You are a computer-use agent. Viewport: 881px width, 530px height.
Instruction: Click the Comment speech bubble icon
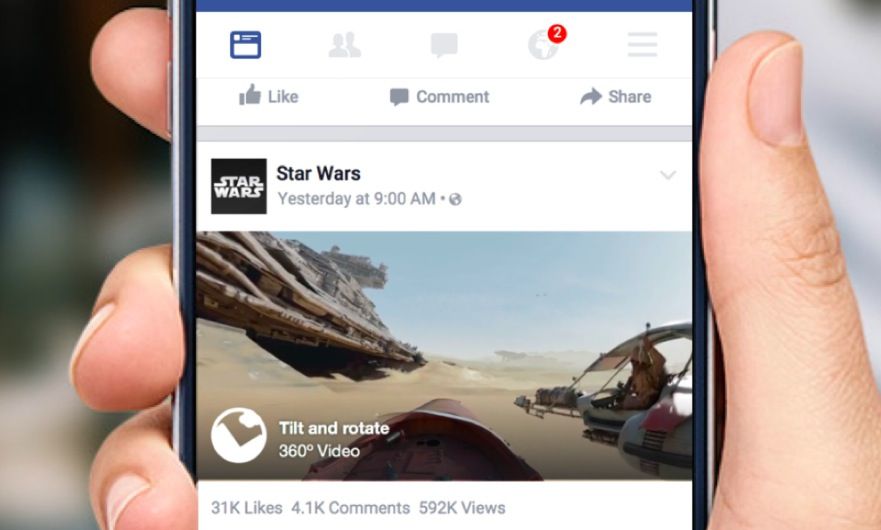tap(399, 97)
